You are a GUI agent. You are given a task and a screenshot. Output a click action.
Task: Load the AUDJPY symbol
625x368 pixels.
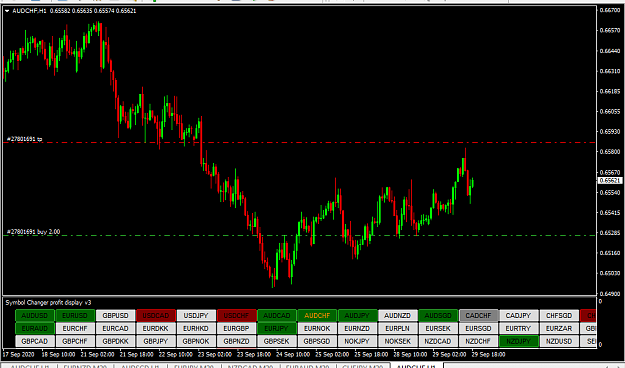pyautogui.click(x=358, y=315)
